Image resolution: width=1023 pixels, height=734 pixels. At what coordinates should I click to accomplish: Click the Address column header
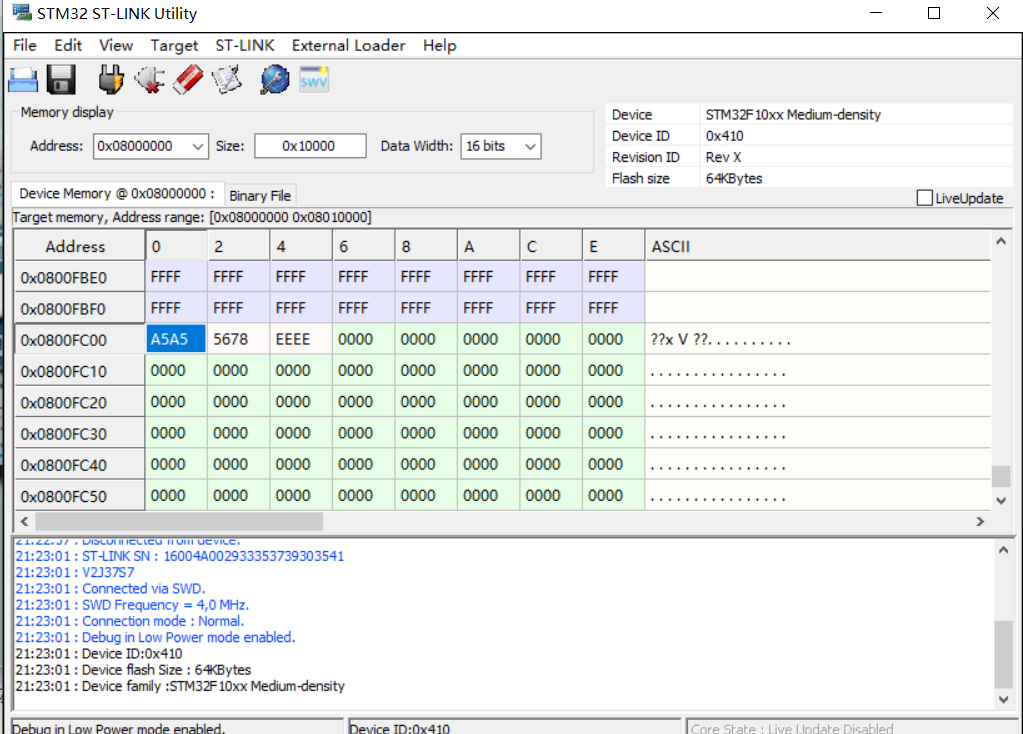(80, 247)
